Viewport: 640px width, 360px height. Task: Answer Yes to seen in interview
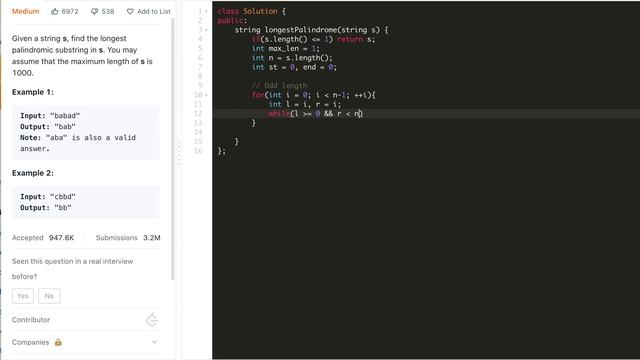(x=23, y=296)
